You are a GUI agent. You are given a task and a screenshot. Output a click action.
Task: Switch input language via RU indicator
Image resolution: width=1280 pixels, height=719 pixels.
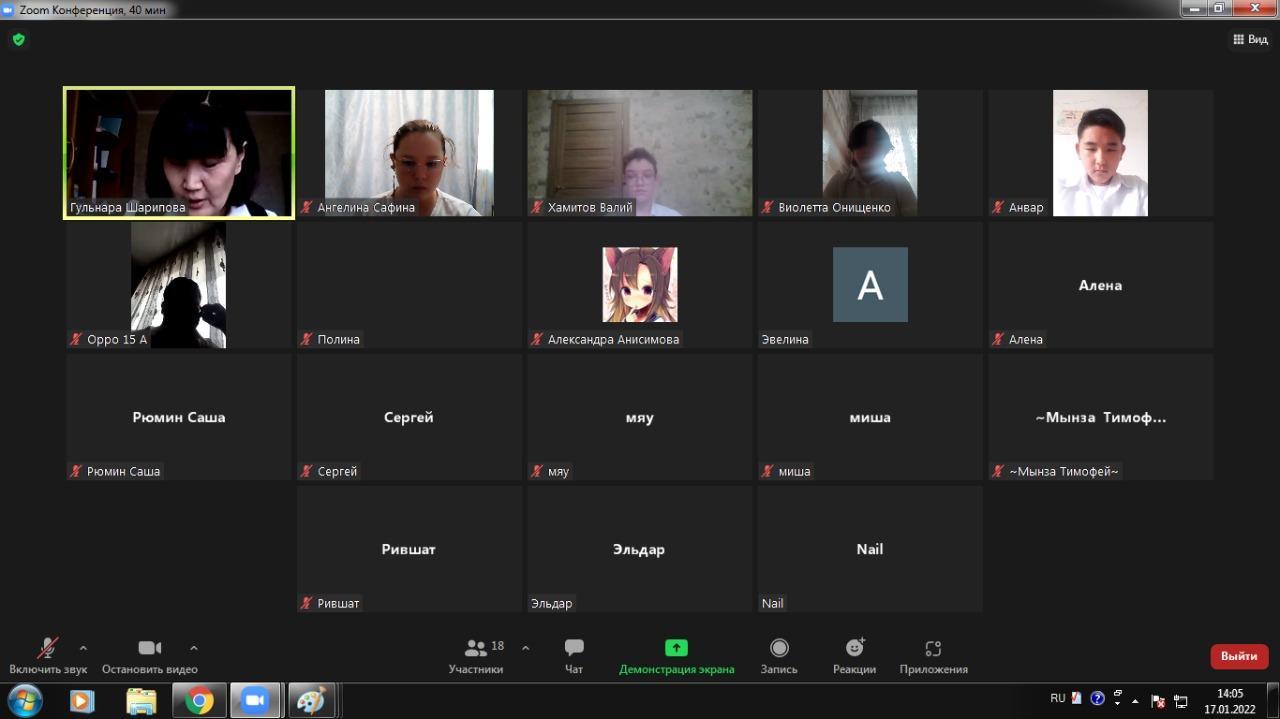pos(1058,699)
